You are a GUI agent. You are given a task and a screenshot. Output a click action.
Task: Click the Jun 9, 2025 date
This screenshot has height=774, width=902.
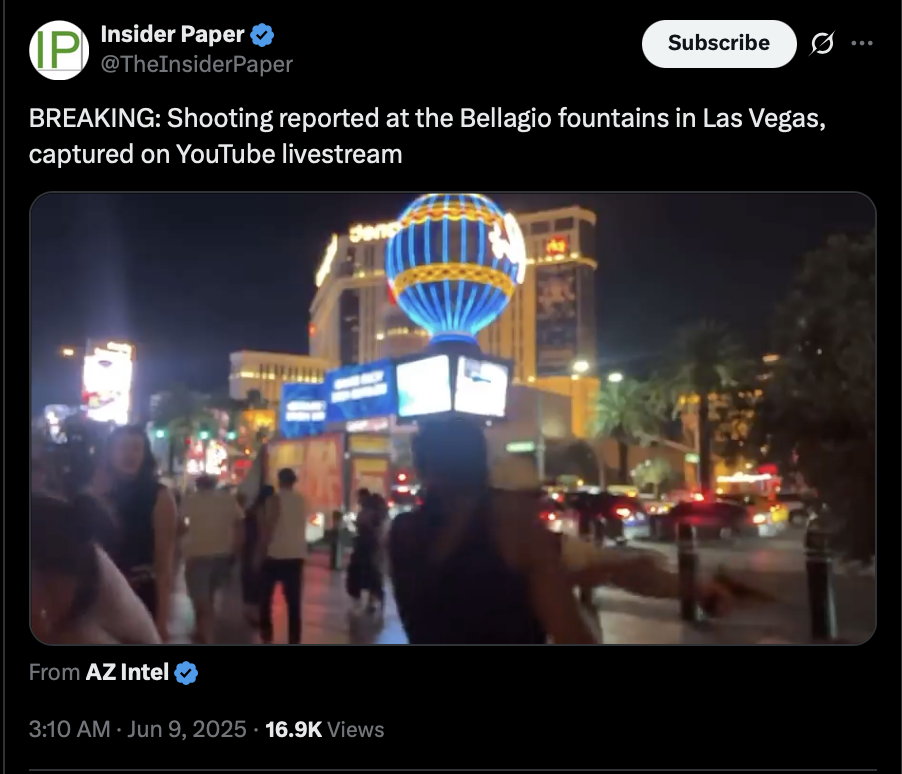tap(186, 729)
